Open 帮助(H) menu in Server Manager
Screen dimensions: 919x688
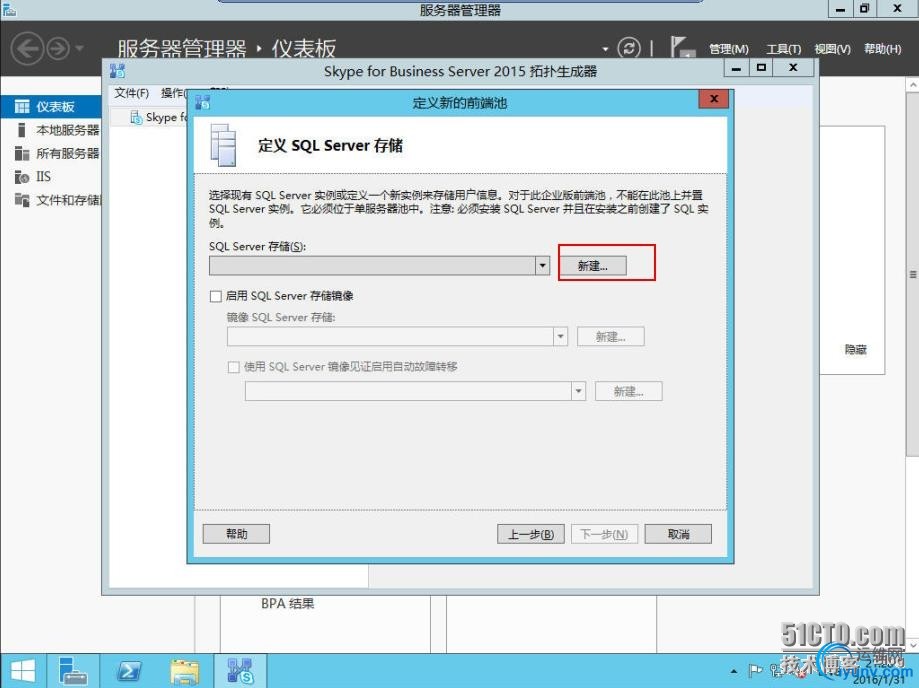883,49
